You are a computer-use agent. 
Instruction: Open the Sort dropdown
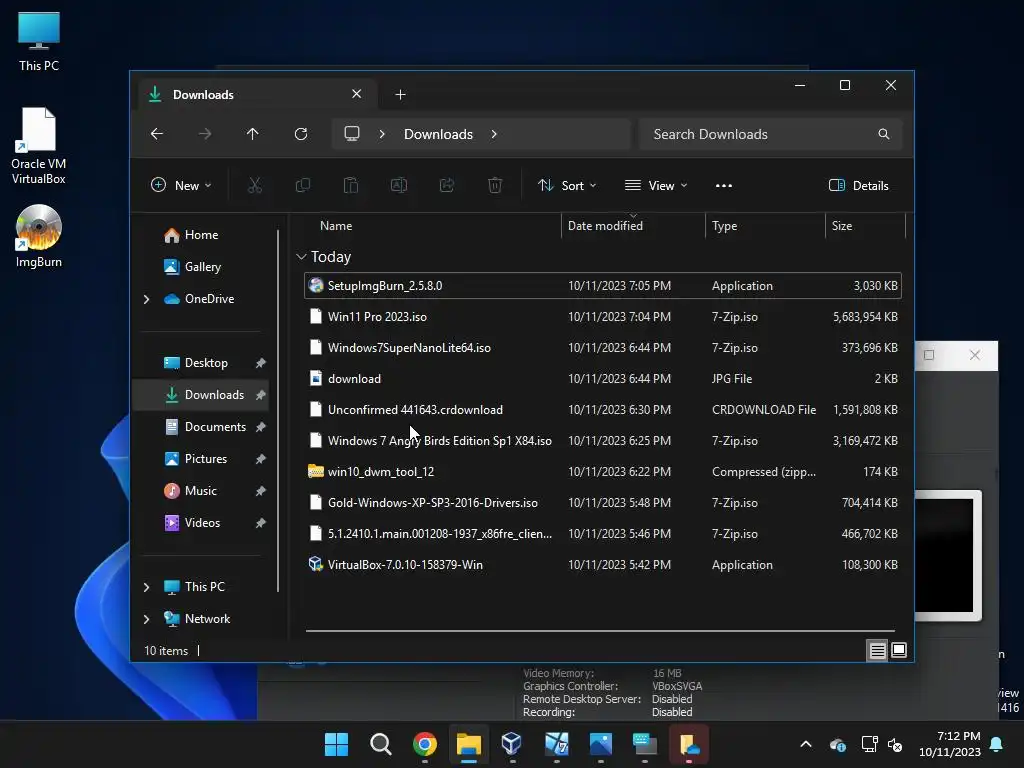tap(566, 185)
